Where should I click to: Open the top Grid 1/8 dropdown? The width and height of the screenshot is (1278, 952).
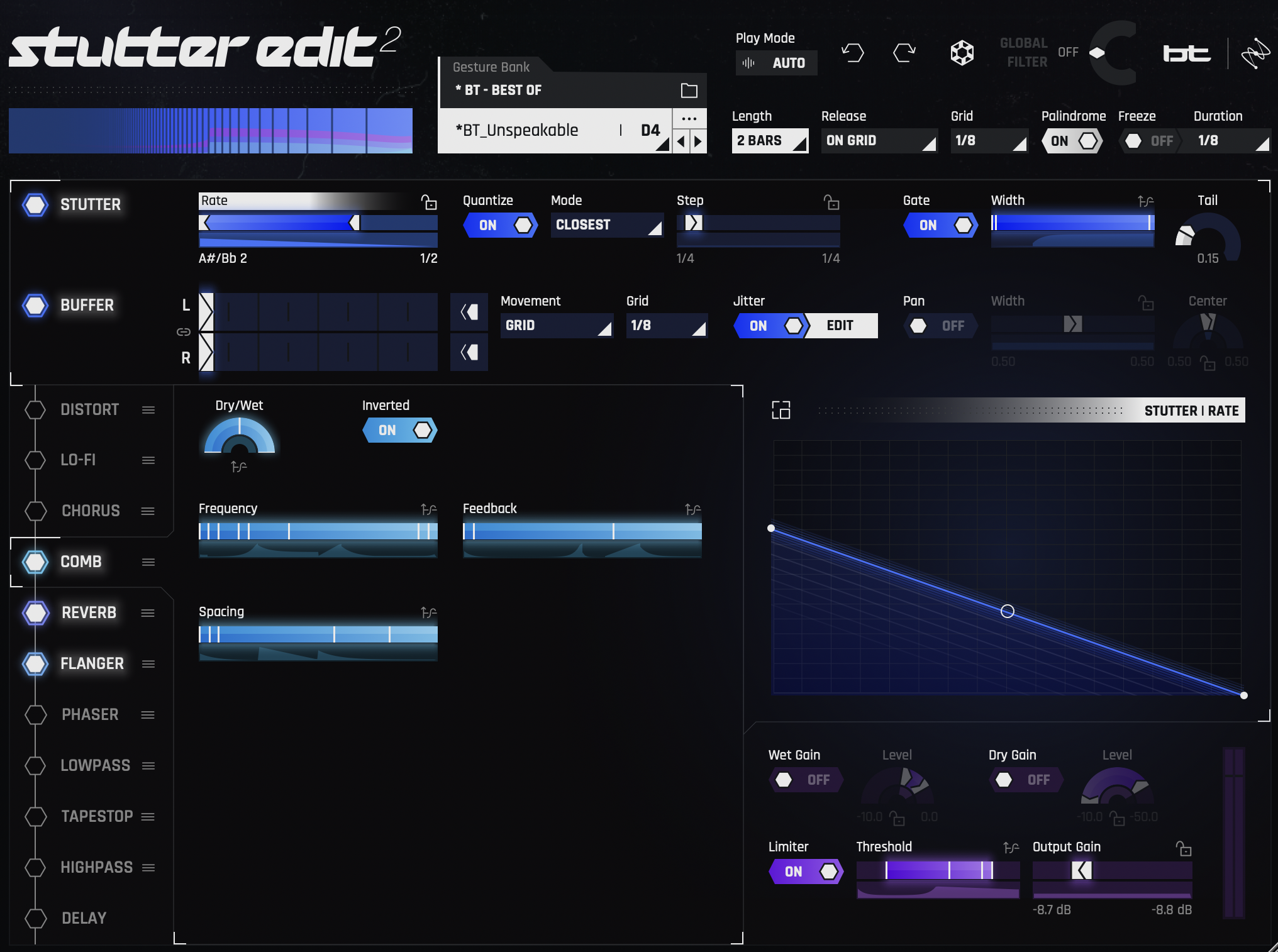click(990, 141)
